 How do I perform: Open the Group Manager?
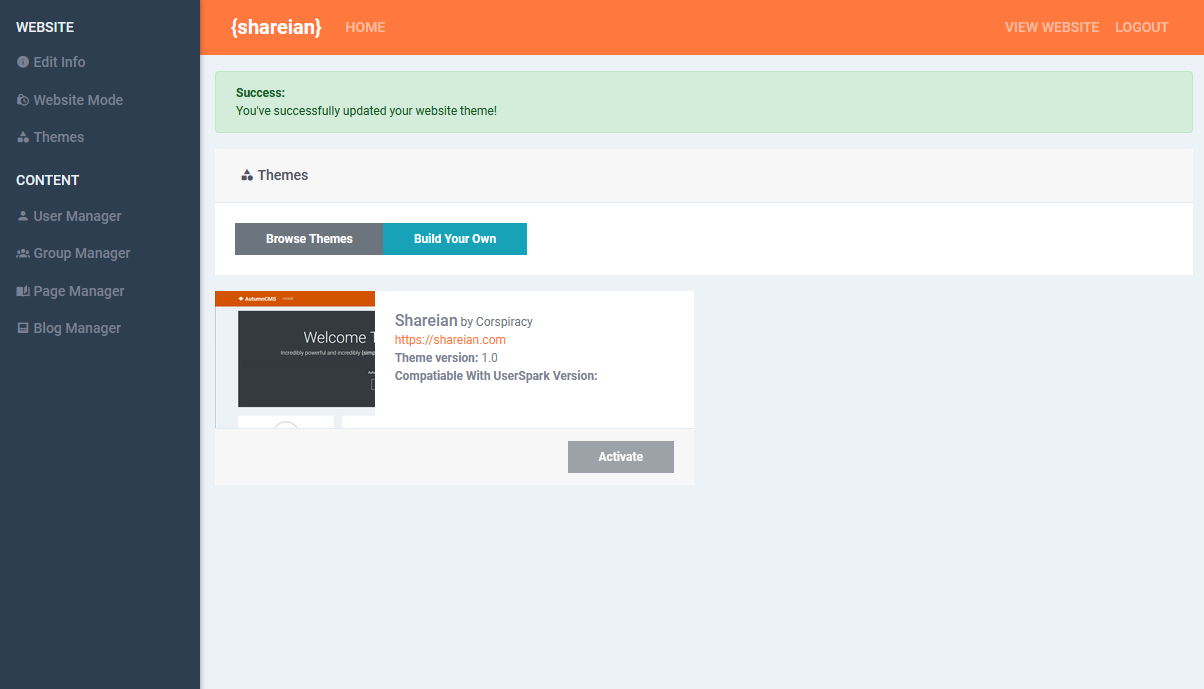click(82, 253)
